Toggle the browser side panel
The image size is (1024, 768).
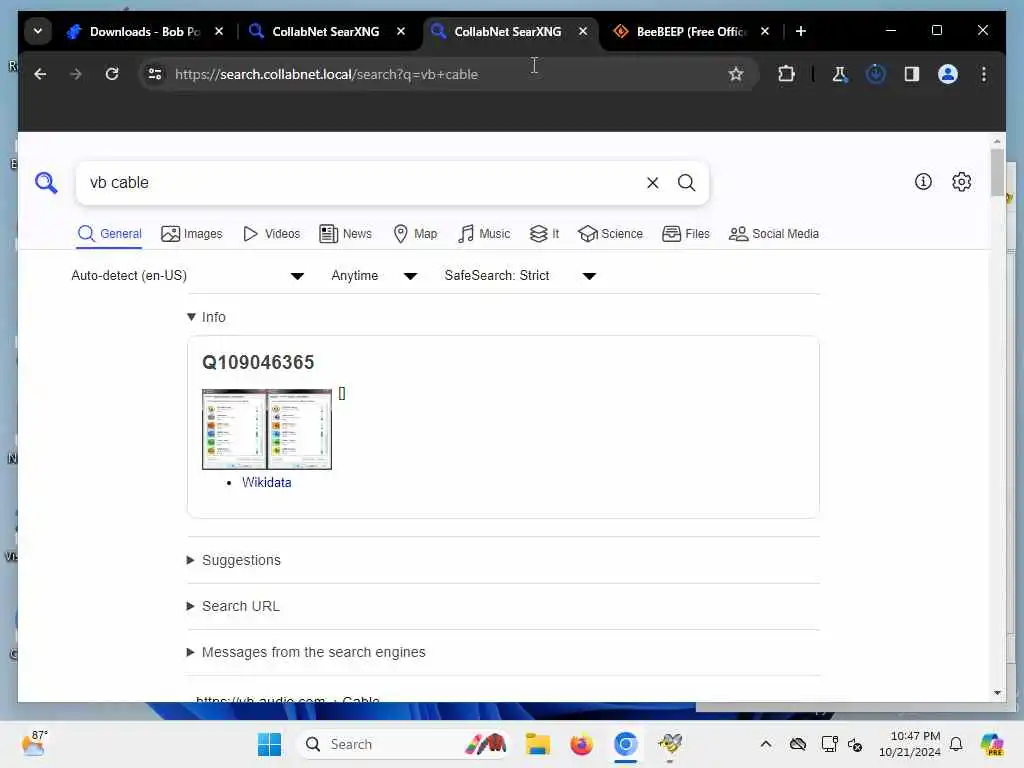click(x=912, y=74)
